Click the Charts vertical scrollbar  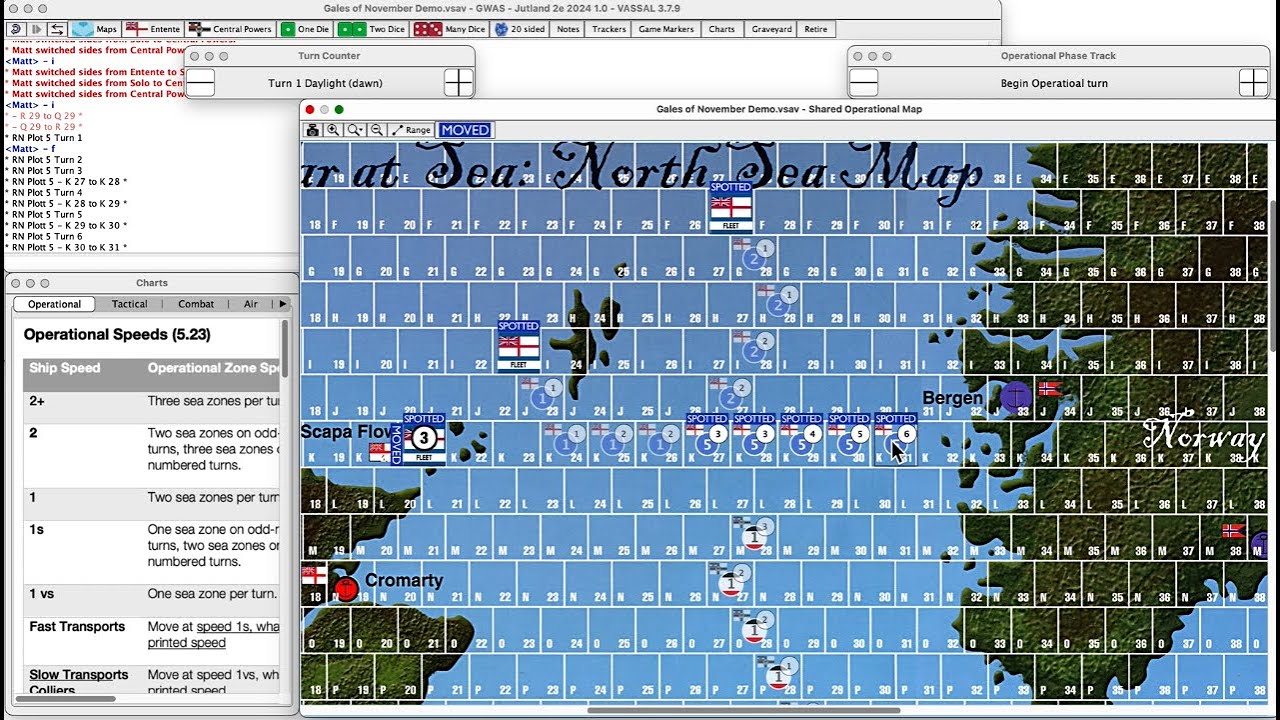pos(286,348)
